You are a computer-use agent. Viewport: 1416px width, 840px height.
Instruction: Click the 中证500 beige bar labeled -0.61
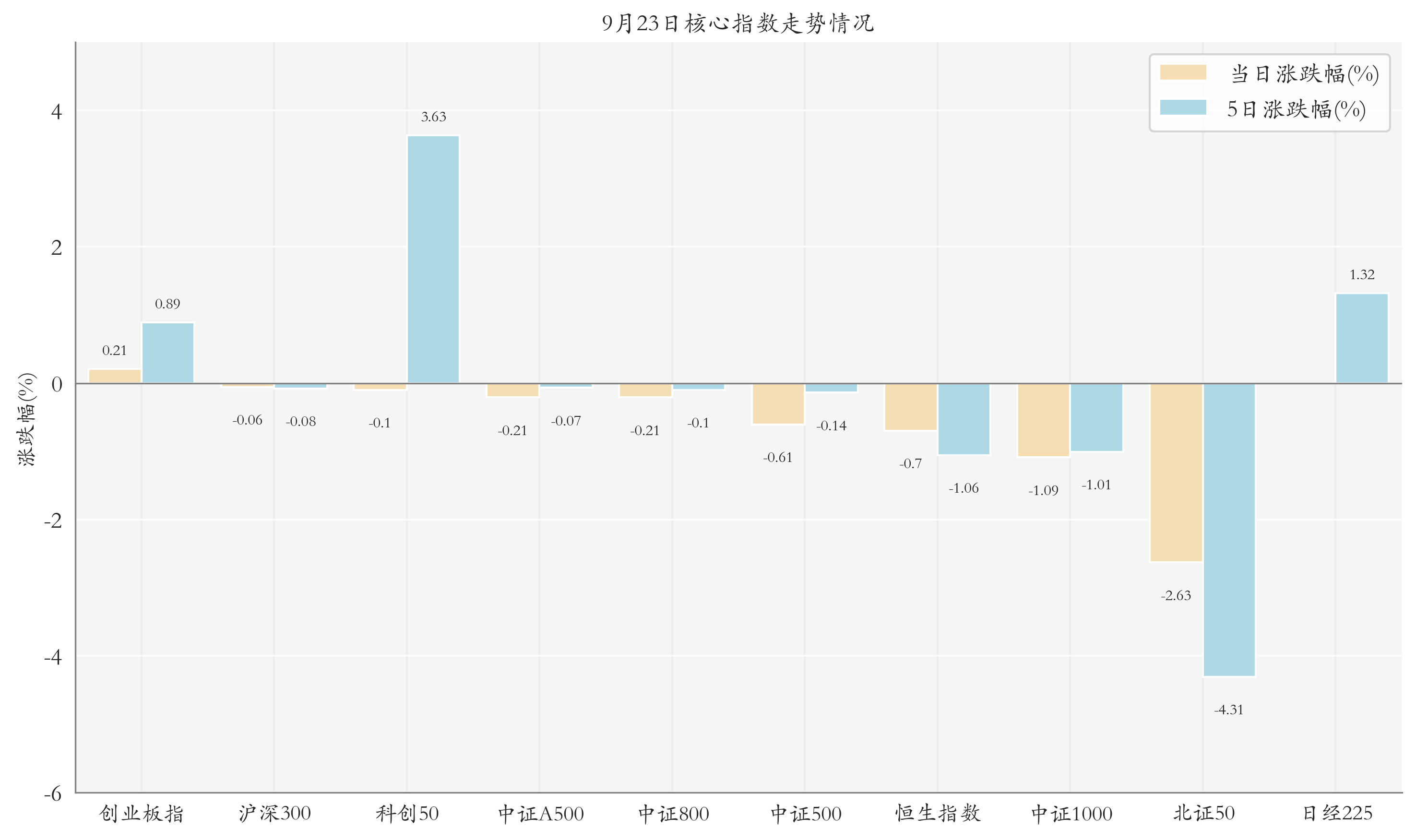click(x=777, y=403)
